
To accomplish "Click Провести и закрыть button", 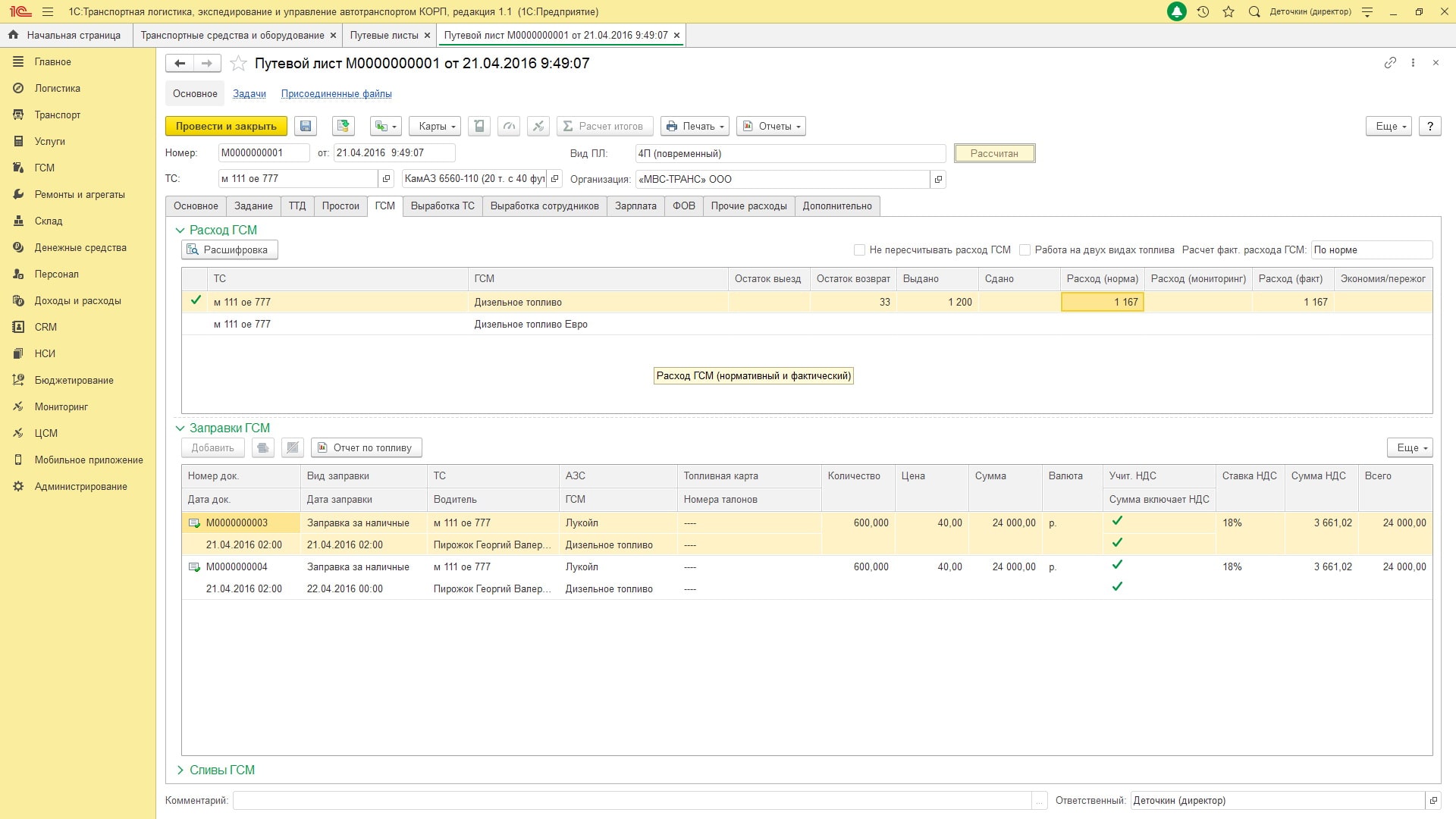I will [x=226, y=126].
